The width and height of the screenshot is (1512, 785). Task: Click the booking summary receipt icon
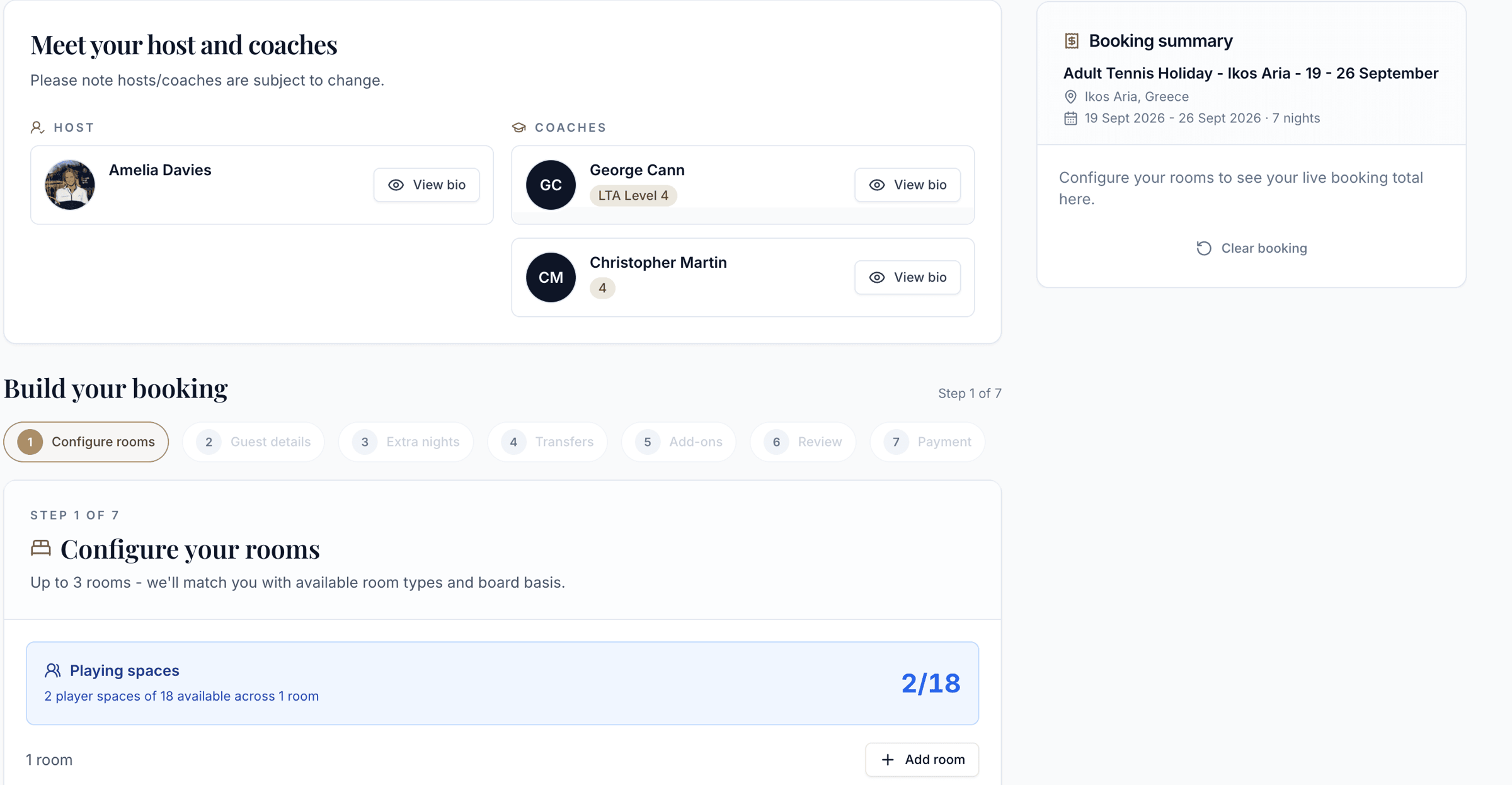click(x=1072, y=41)
